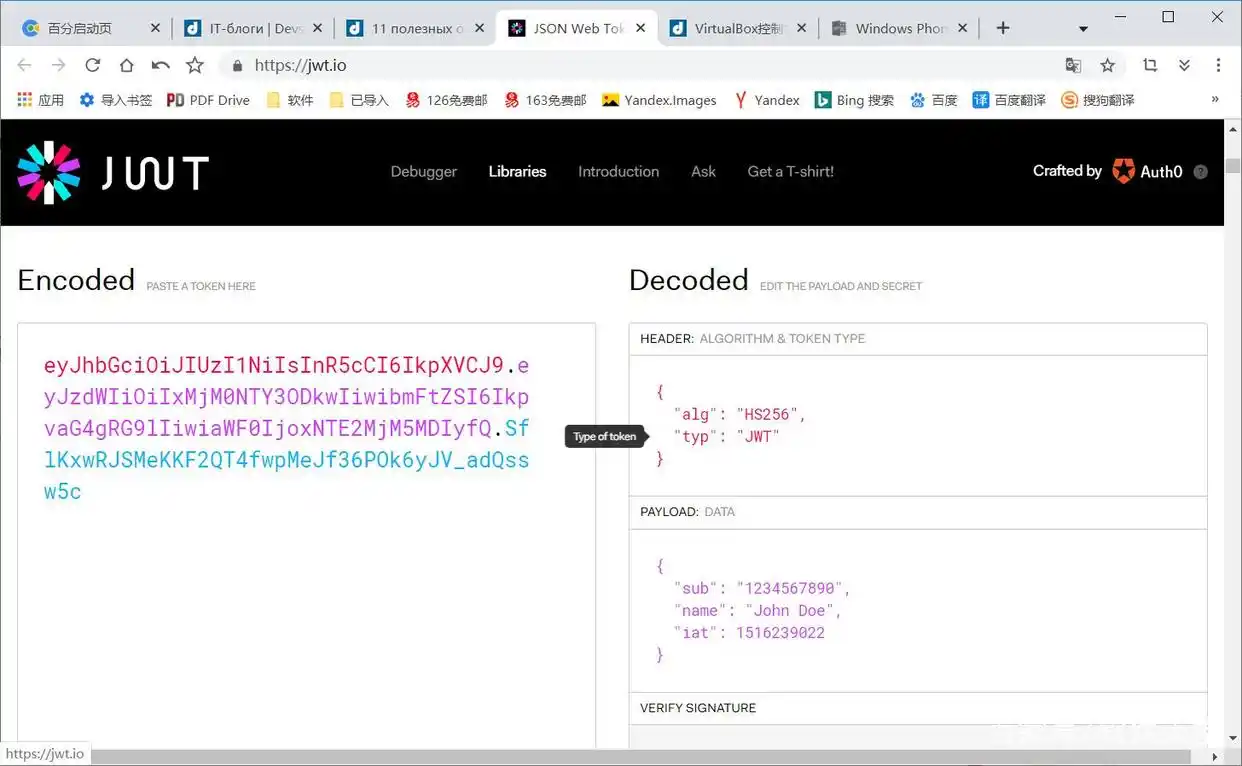The height and width of the screenshot is (766, 1242).
Task: Open the Debugger section link
Action: coord(423,171)
